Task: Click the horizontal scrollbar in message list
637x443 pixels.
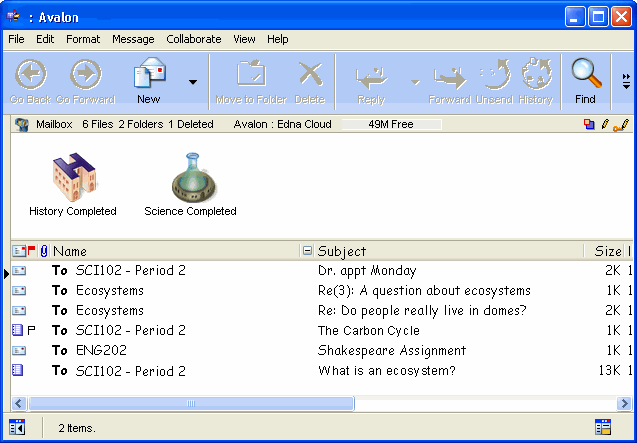Action: click(190, 403)
